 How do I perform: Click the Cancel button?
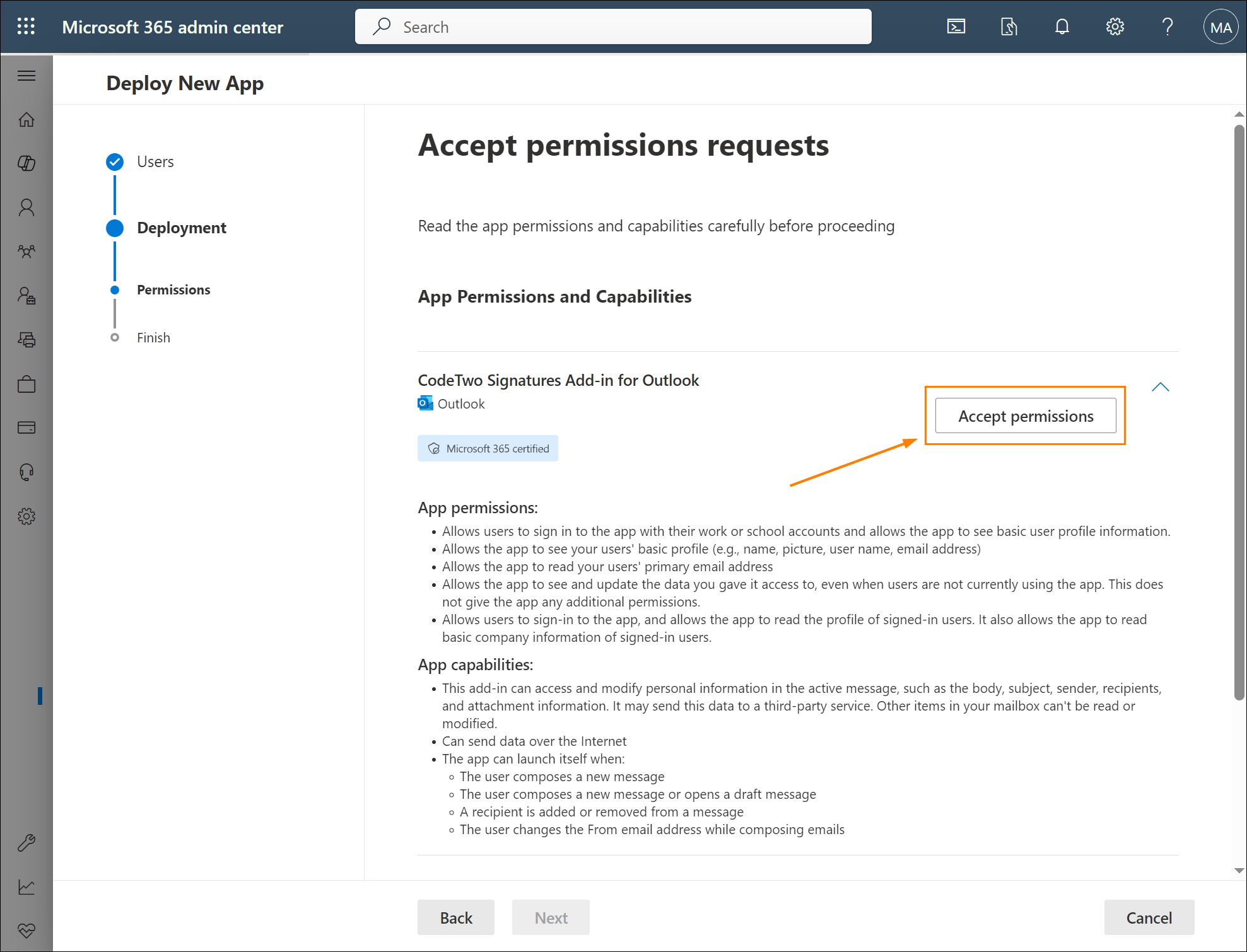click(x=1149, y=918)
